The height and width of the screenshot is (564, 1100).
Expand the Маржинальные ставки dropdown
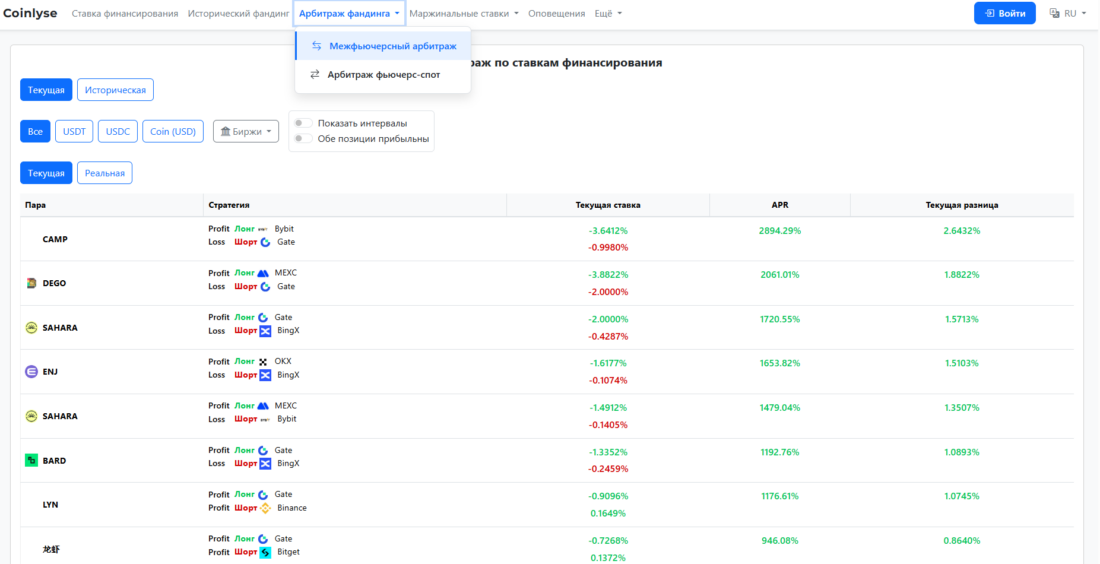point(464,13)
